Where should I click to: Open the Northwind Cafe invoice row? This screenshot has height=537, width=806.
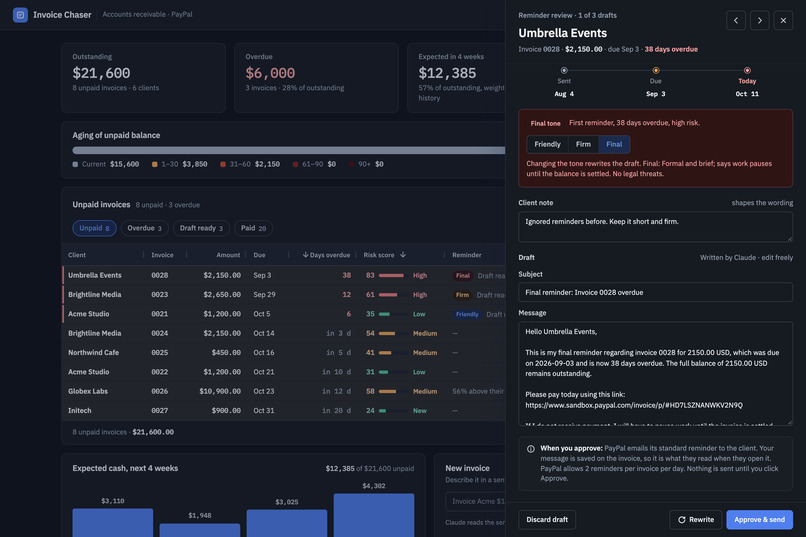(x=284, y=353)
